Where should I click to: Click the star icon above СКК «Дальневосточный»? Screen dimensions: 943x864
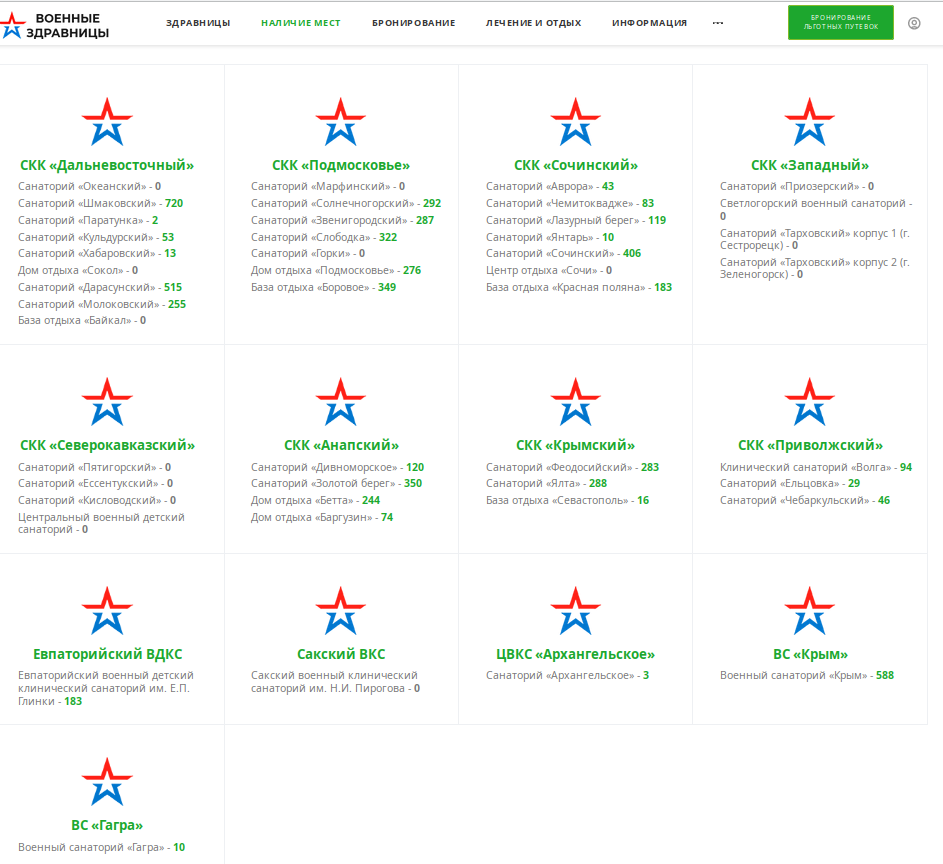click(107, 122)
